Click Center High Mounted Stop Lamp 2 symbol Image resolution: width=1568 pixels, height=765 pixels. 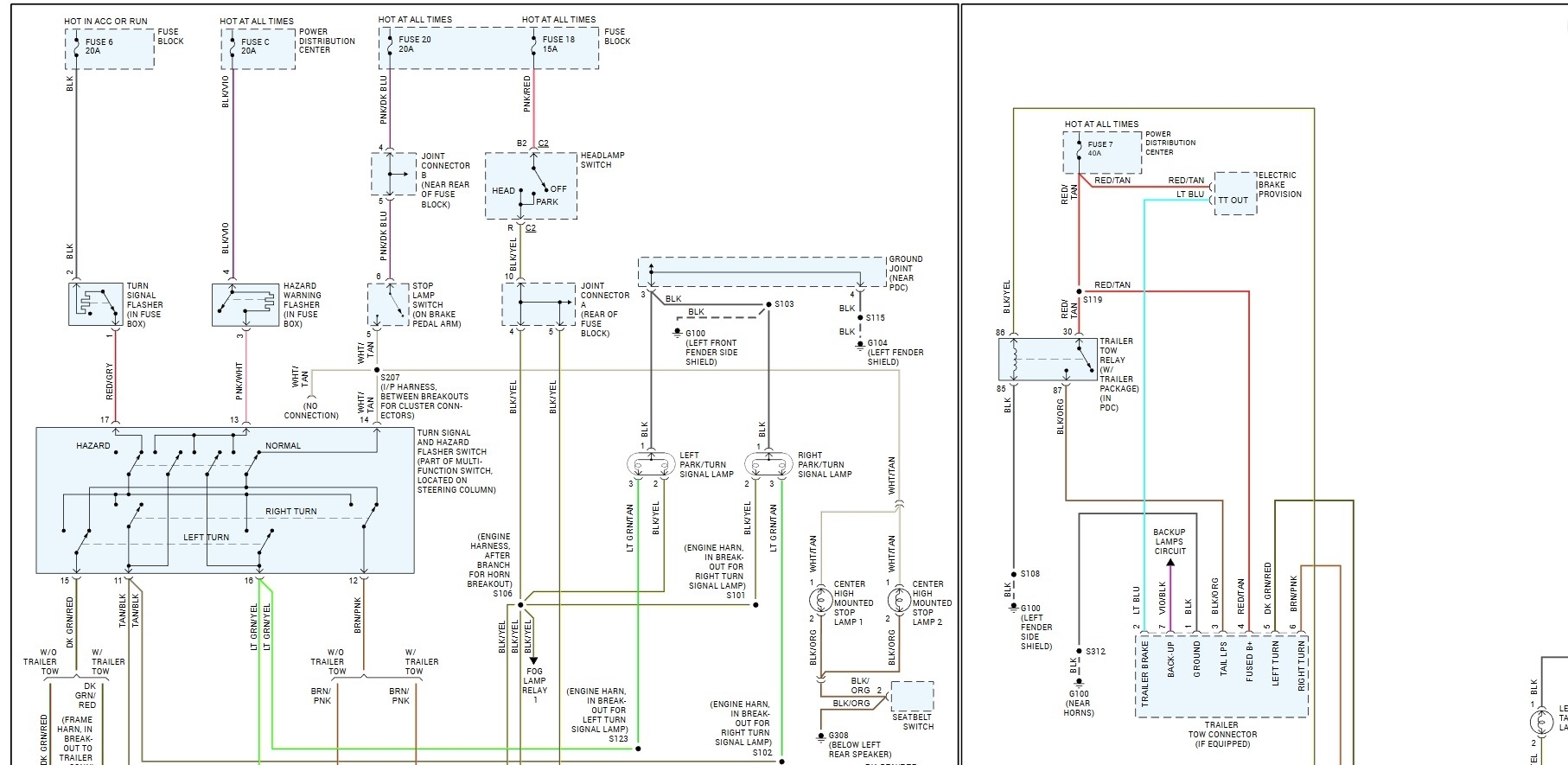click(x=899, y=599)
